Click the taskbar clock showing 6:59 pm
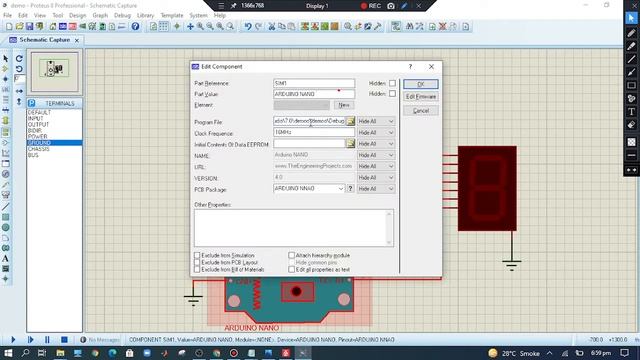Image resolution: width=640 pixels, height=360 pixels. tap(600, 353)
